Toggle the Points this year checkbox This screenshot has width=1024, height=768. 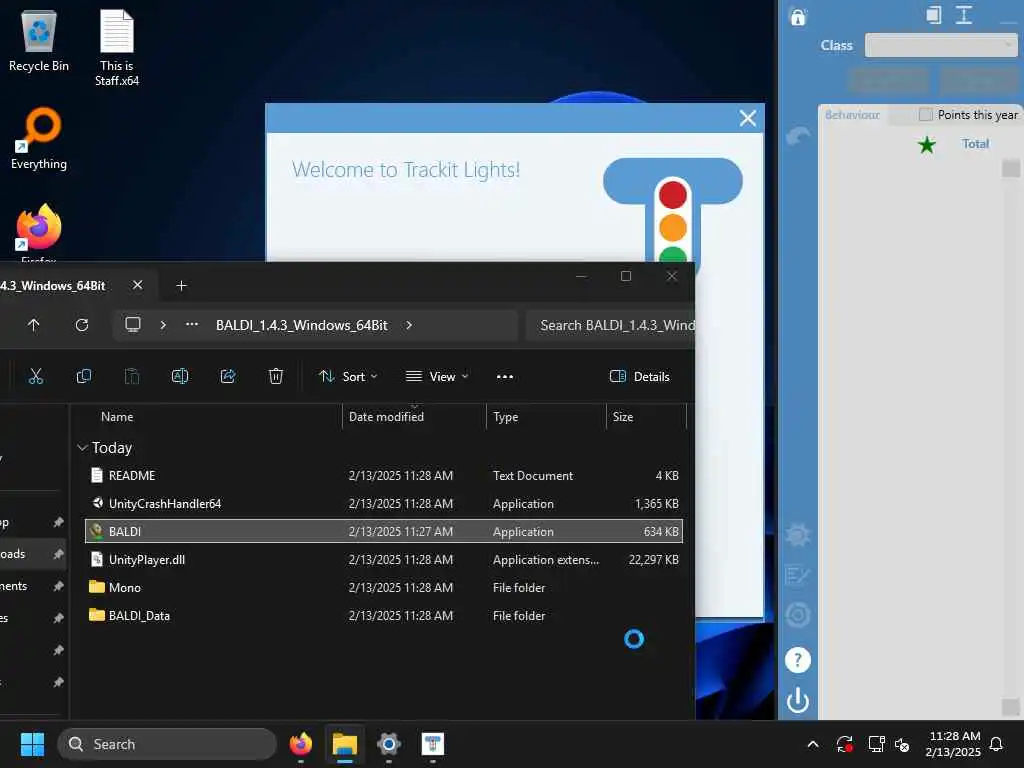tap(925, 114)
